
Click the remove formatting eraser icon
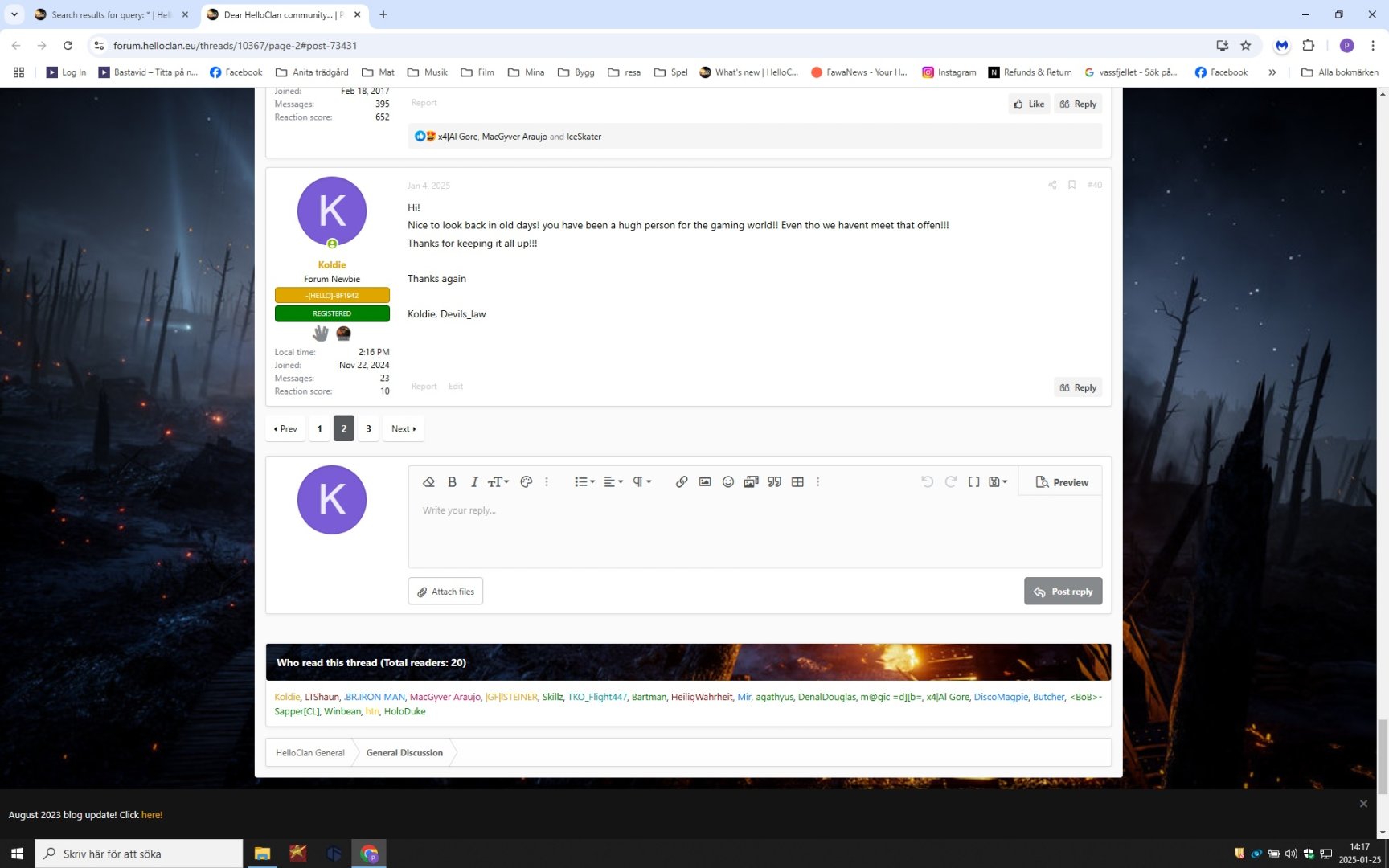coord(428,482)
